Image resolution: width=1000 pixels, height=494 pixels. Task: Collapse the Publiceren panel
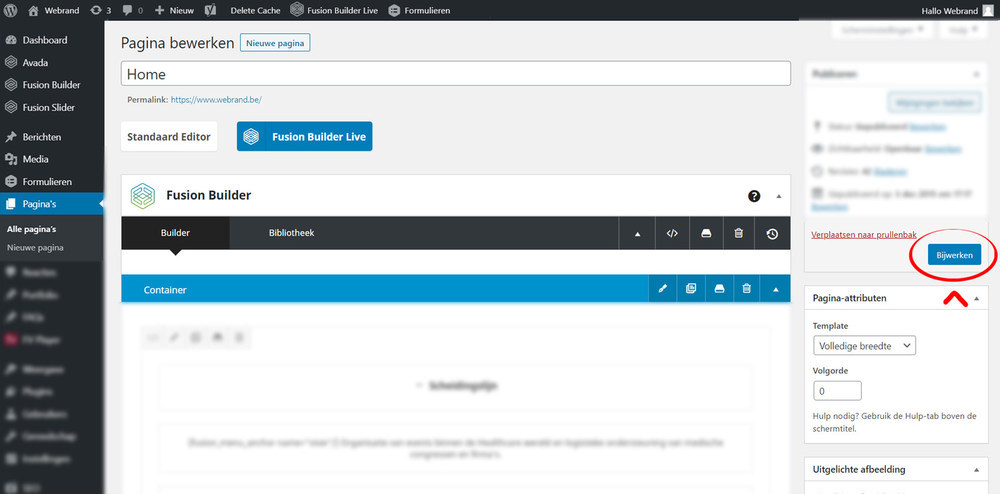(x=976, y=75)
